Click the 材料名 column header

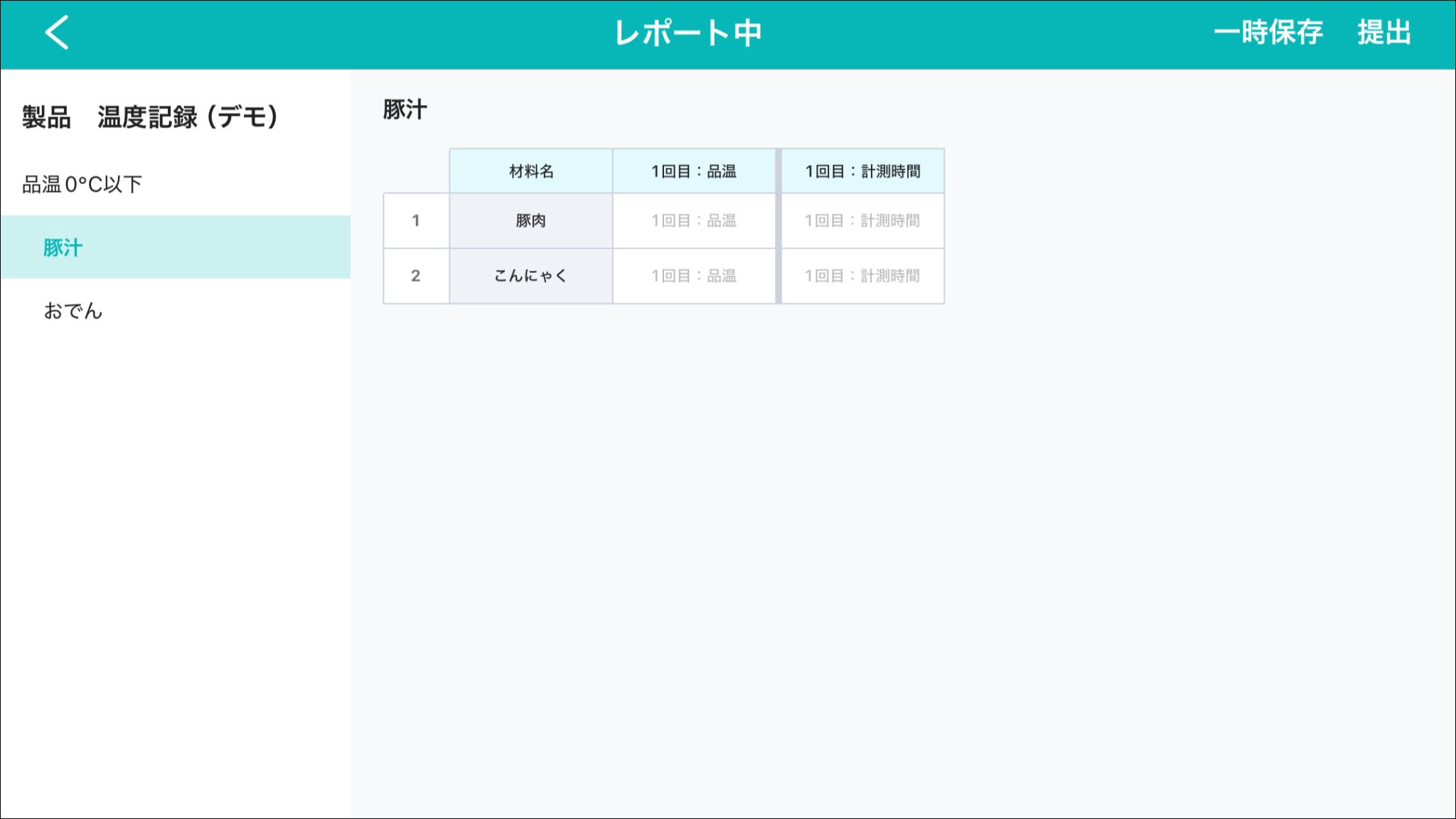point(531,171)
